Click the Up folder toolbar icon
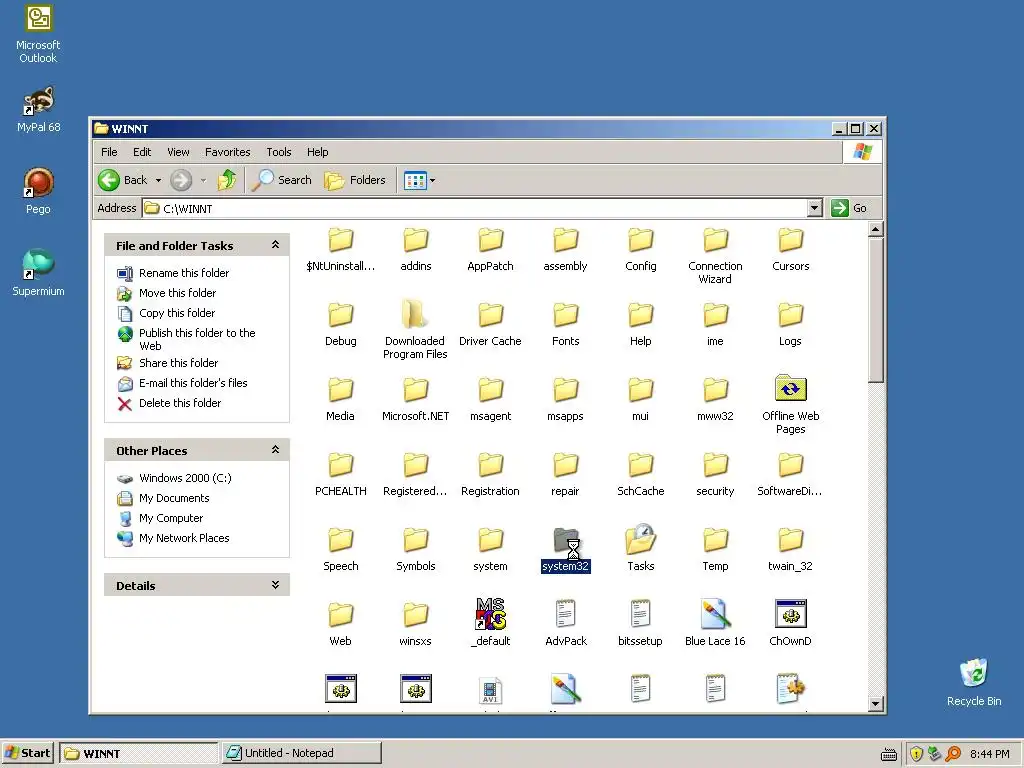The image size is (1024, 768). (227, 180)
